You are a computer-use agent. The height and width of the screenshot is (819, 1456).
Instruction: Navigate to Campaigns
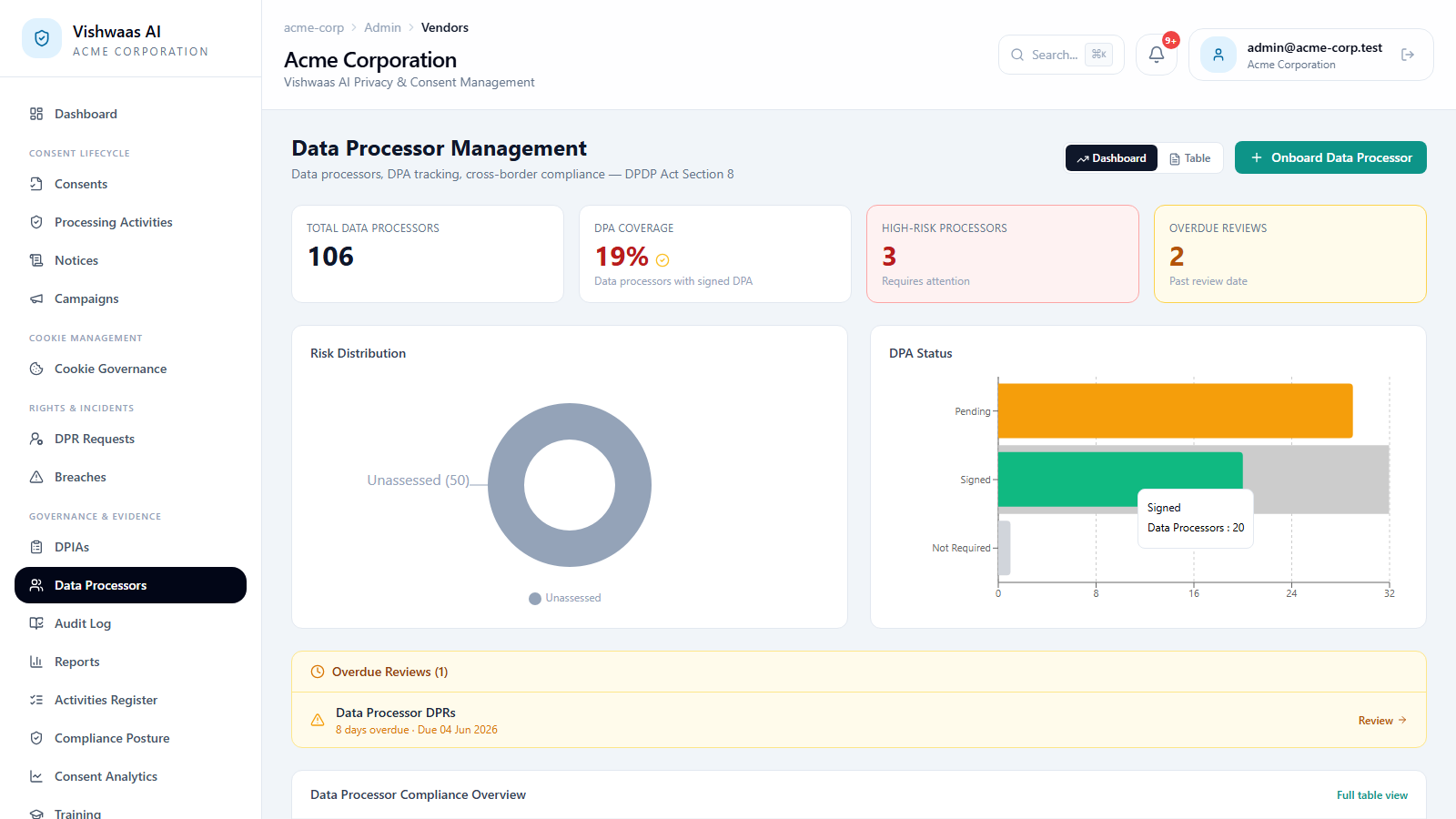tap(130, 298)
